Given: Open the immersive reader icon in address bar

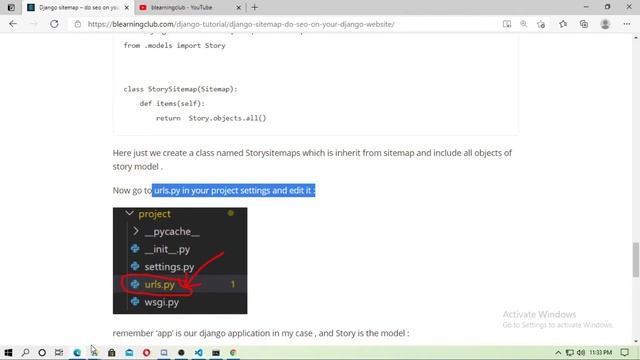Looking at the screenshot, I should pyautogui.click(x=507, y=24).
